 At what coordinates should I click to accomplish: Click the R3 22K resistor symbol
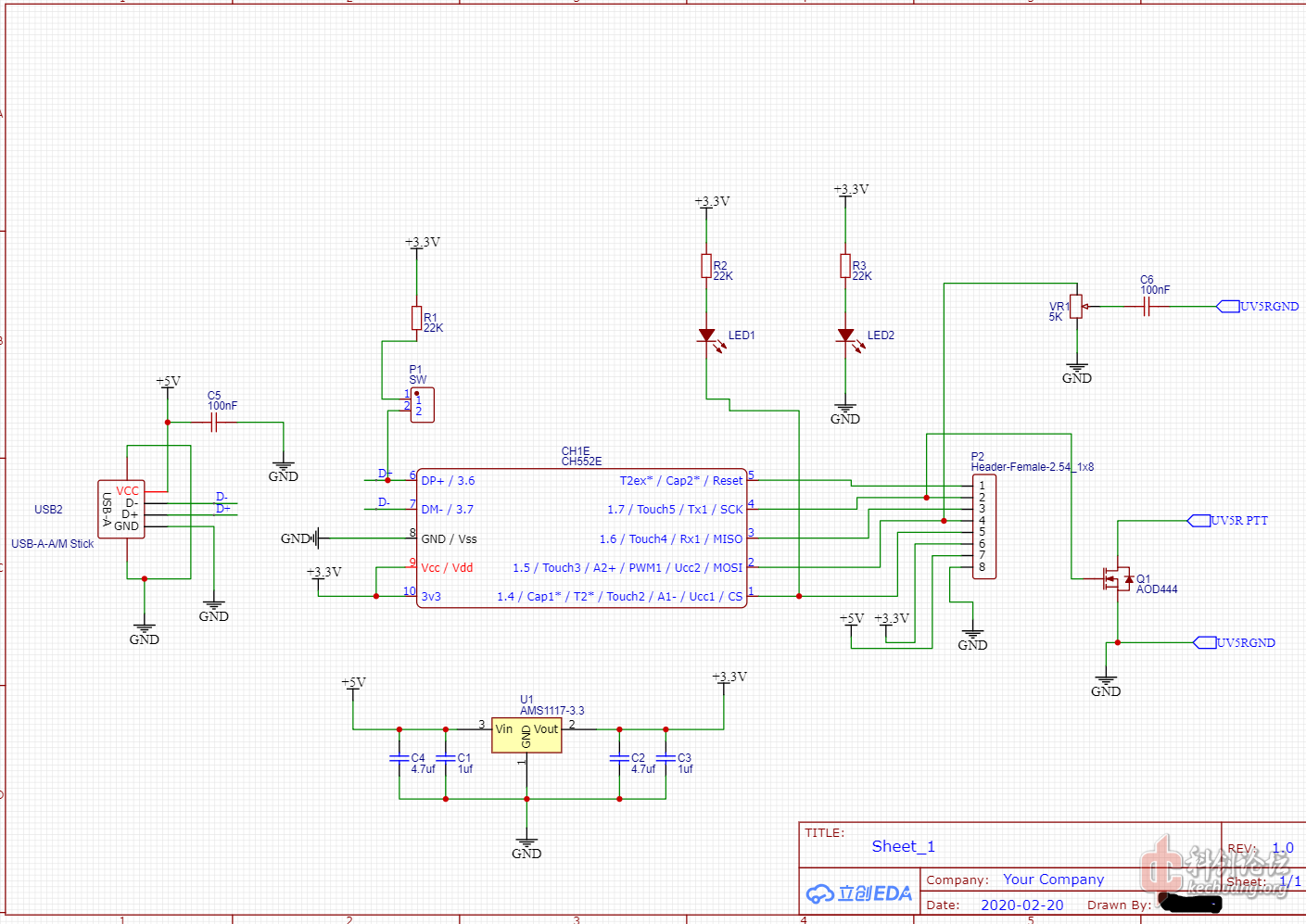click(x=845, y=266)
